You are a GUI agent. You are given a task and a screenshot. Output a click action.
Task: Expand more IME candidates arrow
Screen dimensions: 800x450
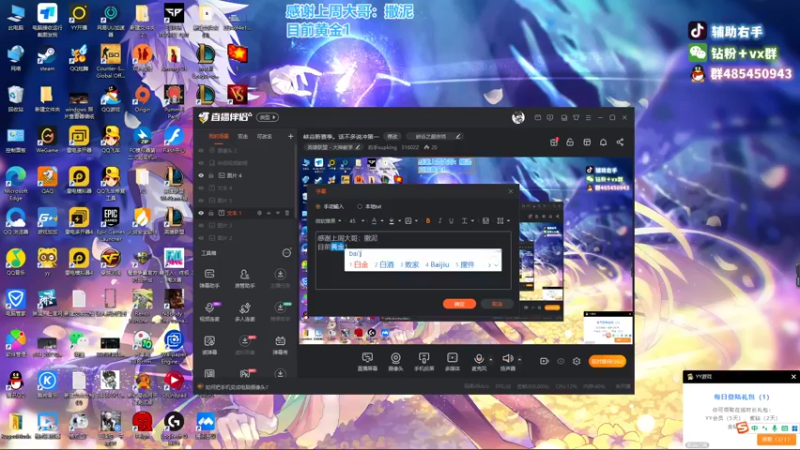pos(496,265)
